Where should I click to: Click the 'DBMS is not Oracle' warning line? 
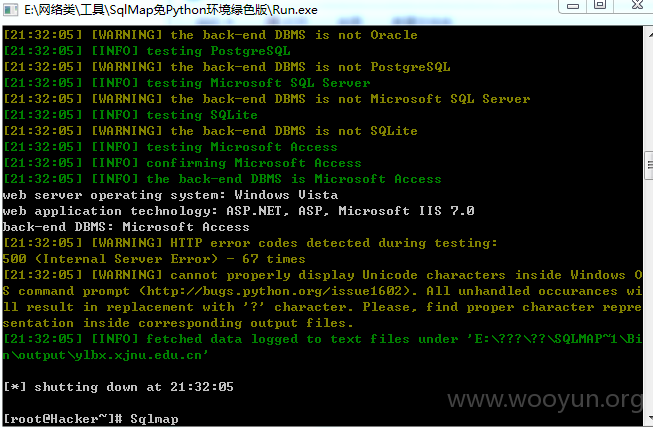tap(210, 35)
